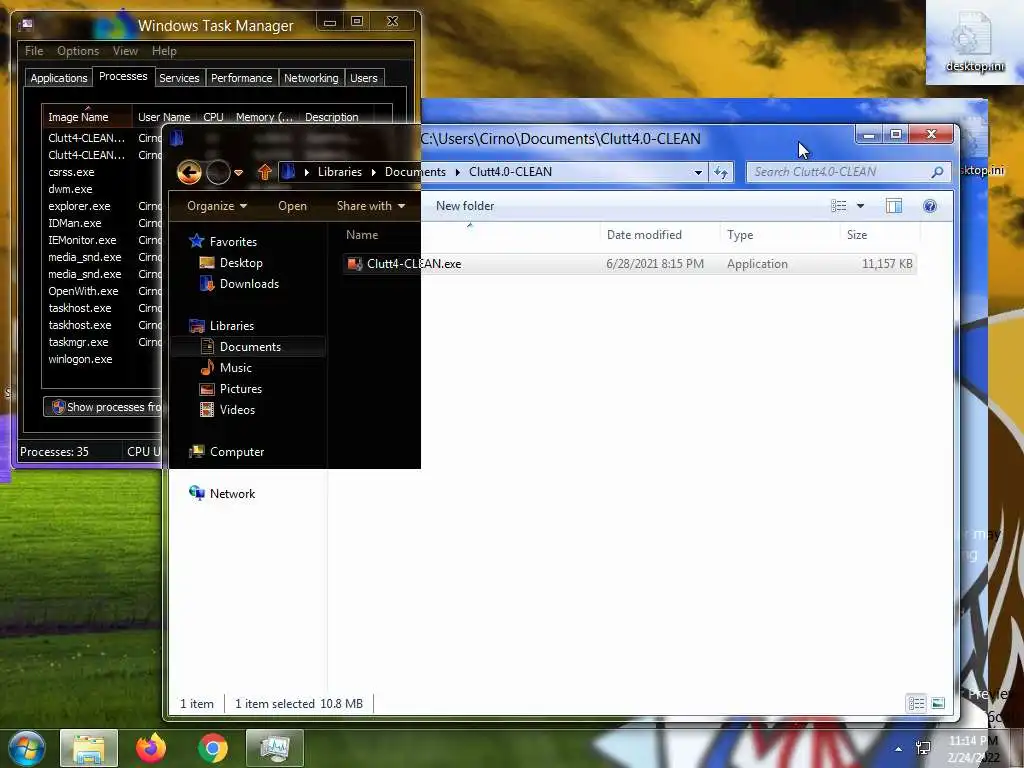The height and width of the screenshot is (768, 1024).
Task: Open the Windows Start orb
Action: (x=27, y=748)
